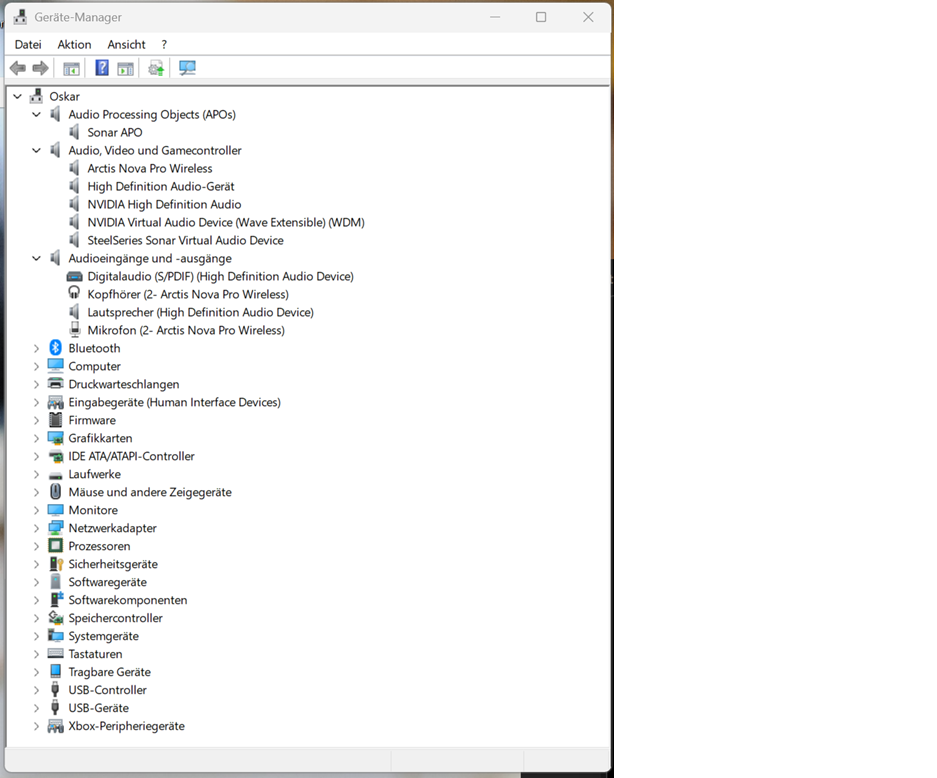Collapse the Oskar root node

coord(17,96)
